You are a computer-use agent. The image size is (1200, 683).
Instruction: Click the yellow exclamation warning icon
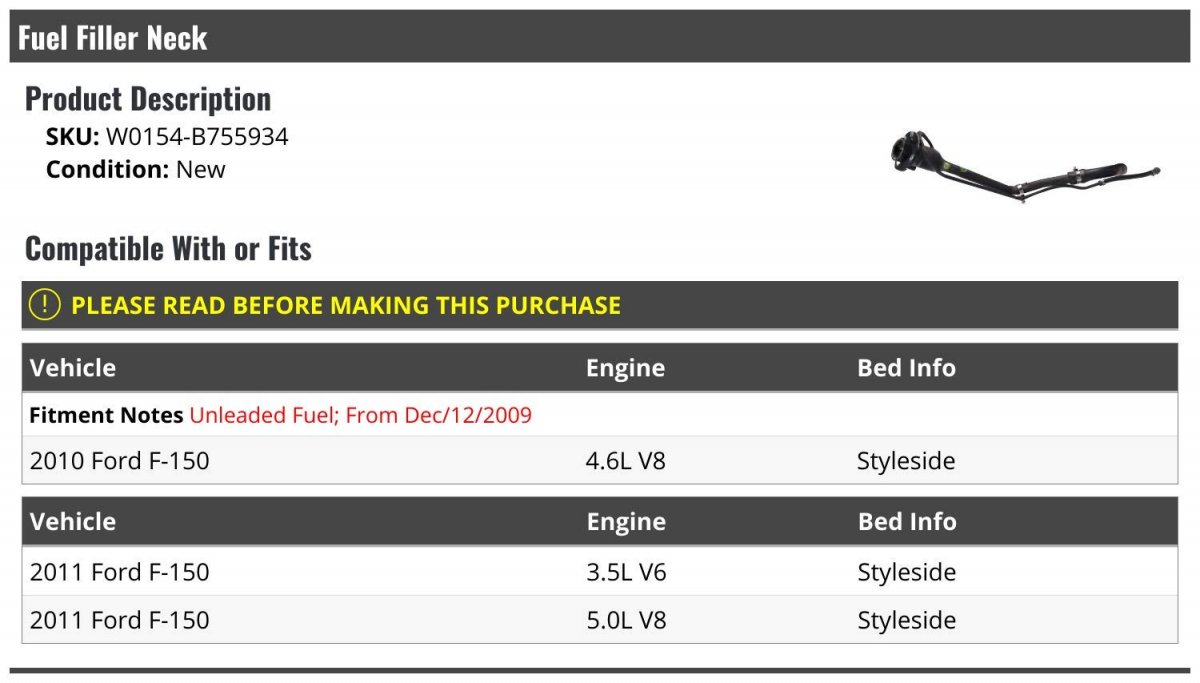(45, 305)
